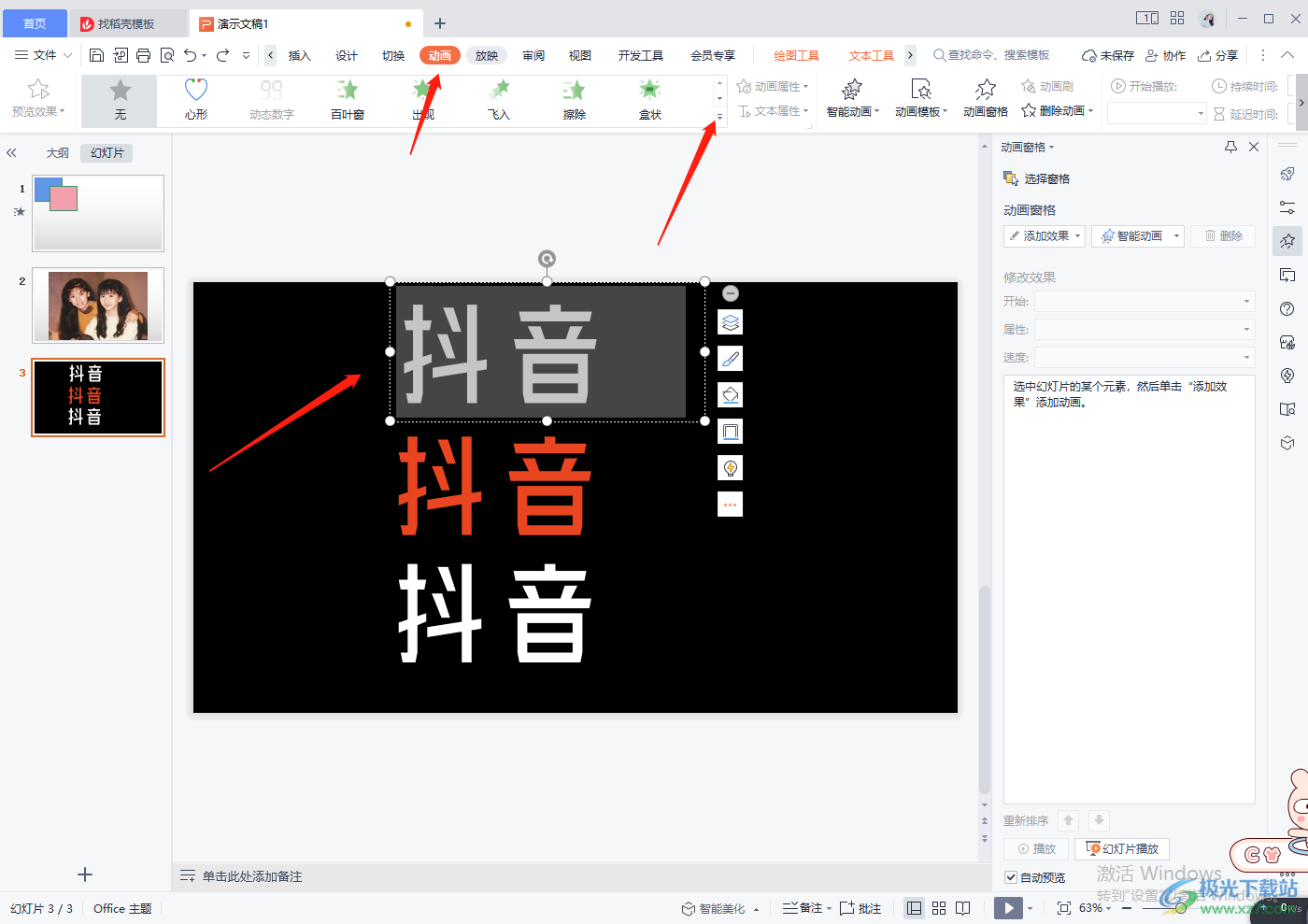The width and height of the screenshot is (1308, 924).
Task: Switch to normal view in status bar
Action: (915, 908)
